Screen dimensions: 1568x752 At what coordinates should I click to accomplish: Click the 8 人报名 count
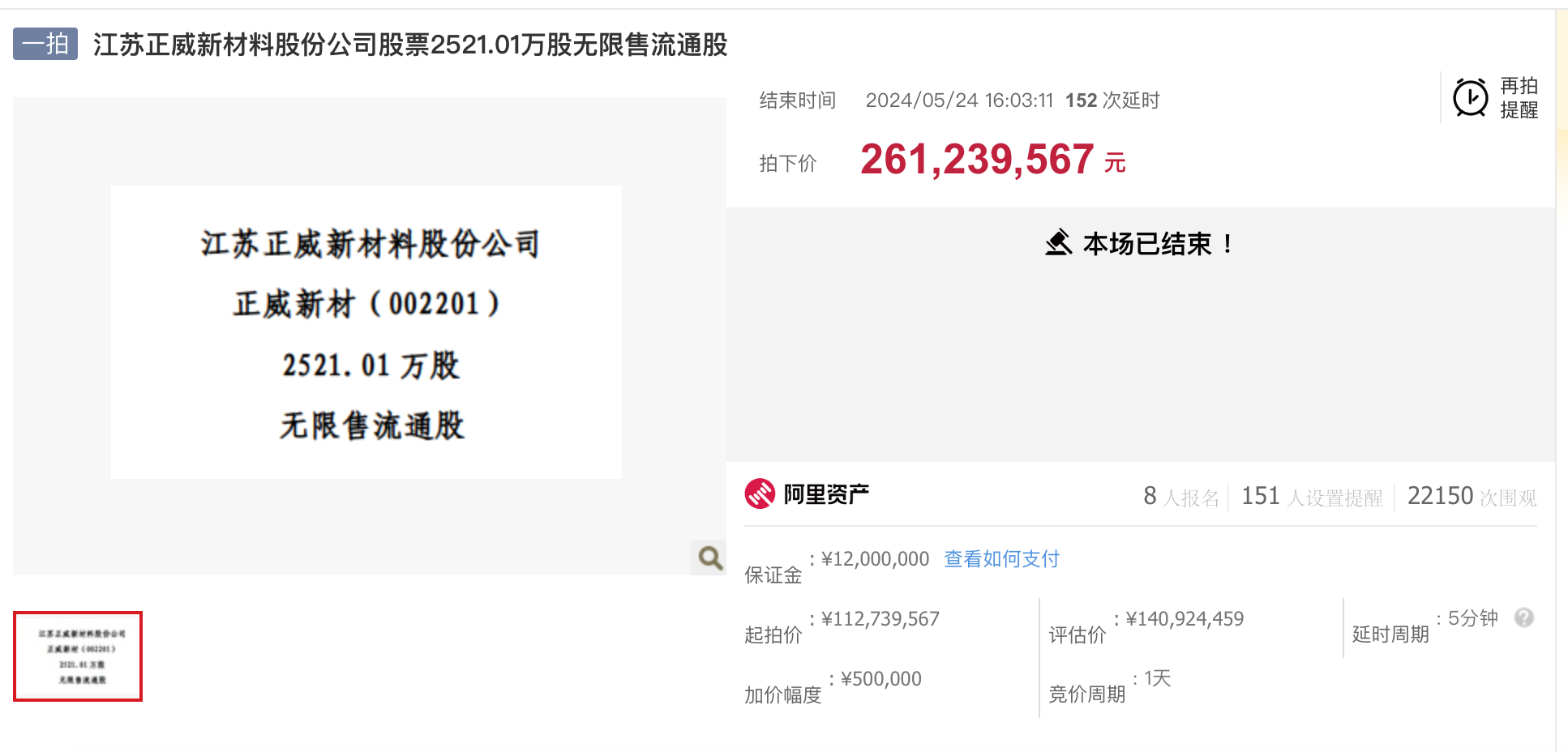coord(1181,496)
